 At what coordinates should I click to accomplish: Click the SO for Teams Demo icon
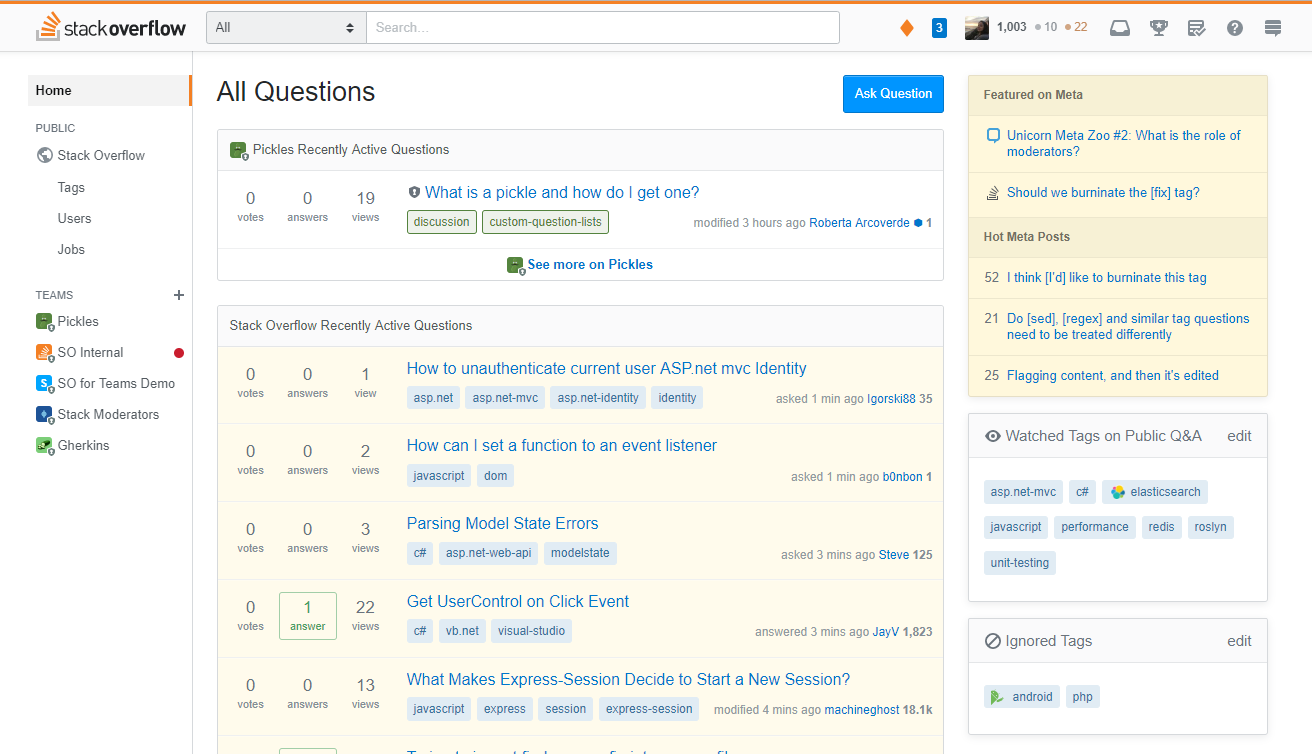tap(44, 383)
